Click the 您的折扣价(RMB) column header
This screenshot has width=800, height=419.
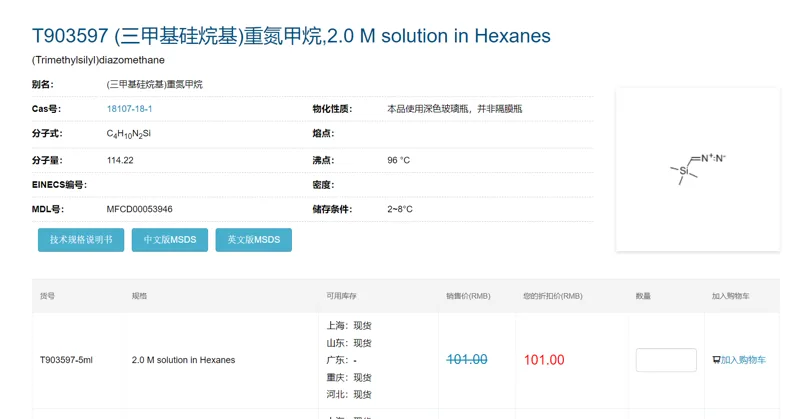pyautogui.click(x=553, y=296)
